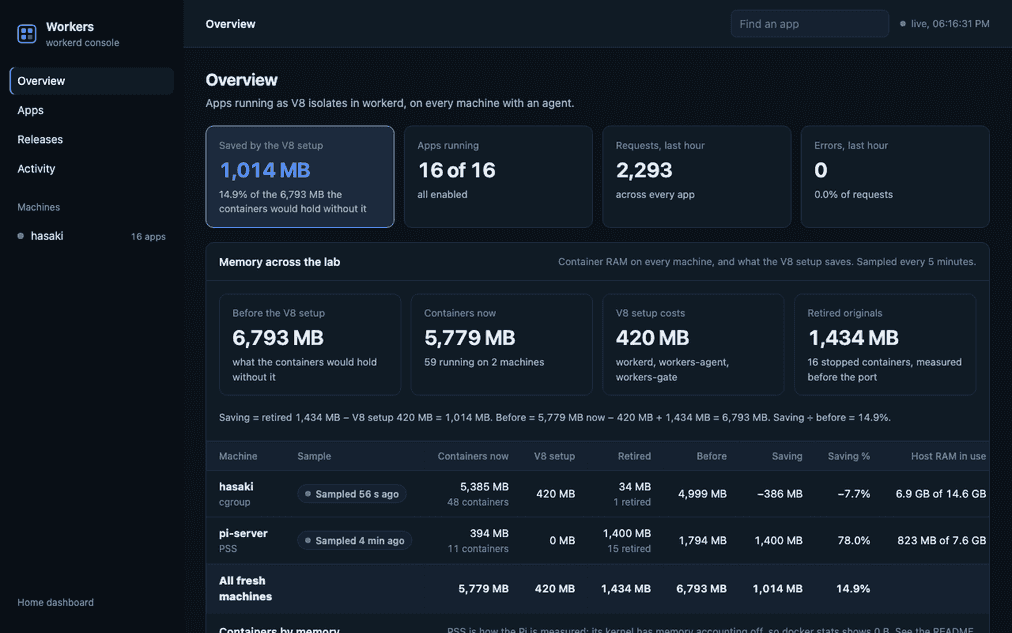1012x633 pixels.
Task: Click the Before the V8 setup tile
Action: pyautogui.click(x=310, y=345)
